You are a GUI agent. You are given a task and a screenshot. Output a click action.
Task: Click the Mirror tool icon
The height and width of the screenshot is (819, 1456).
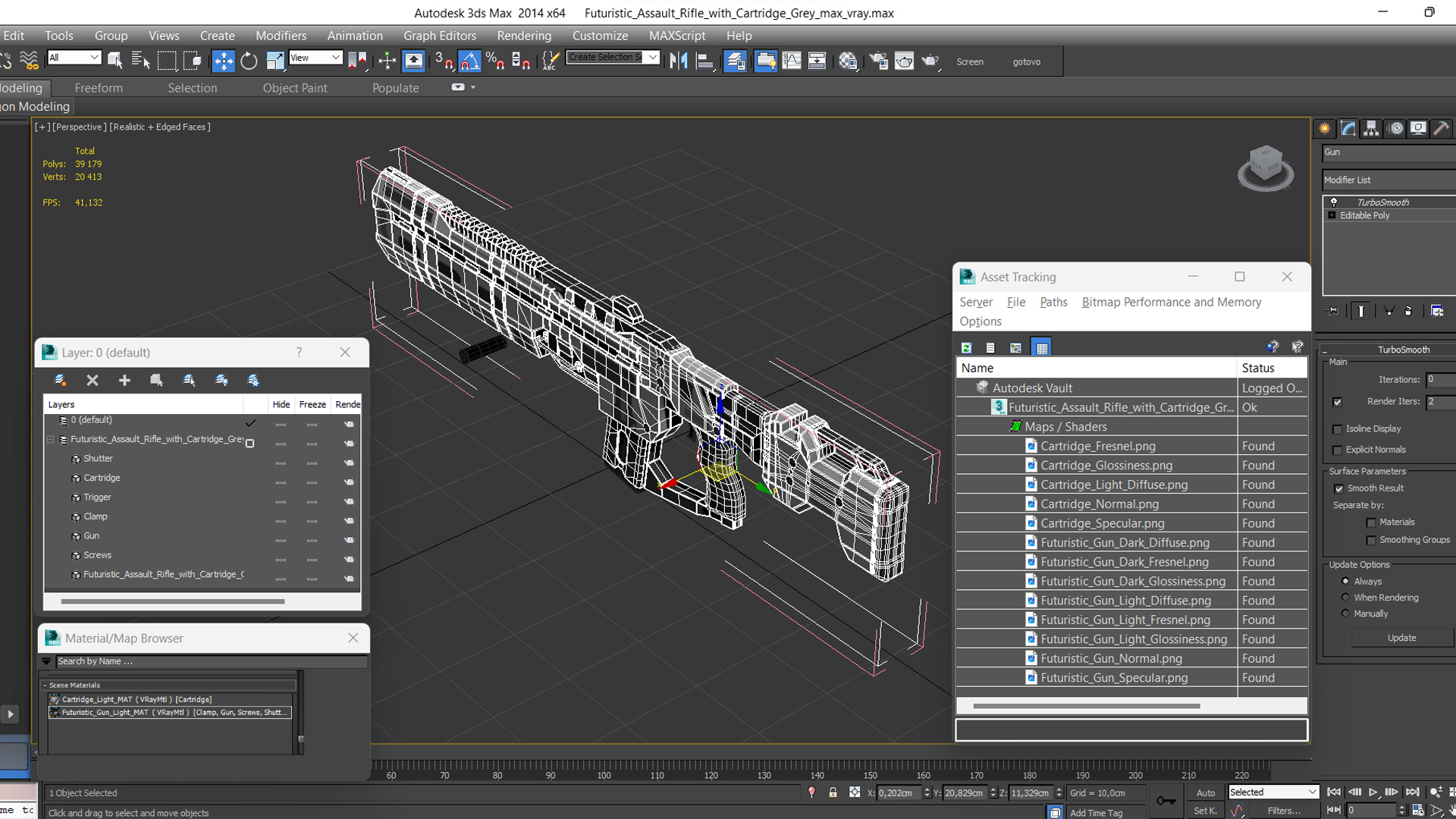679,61
